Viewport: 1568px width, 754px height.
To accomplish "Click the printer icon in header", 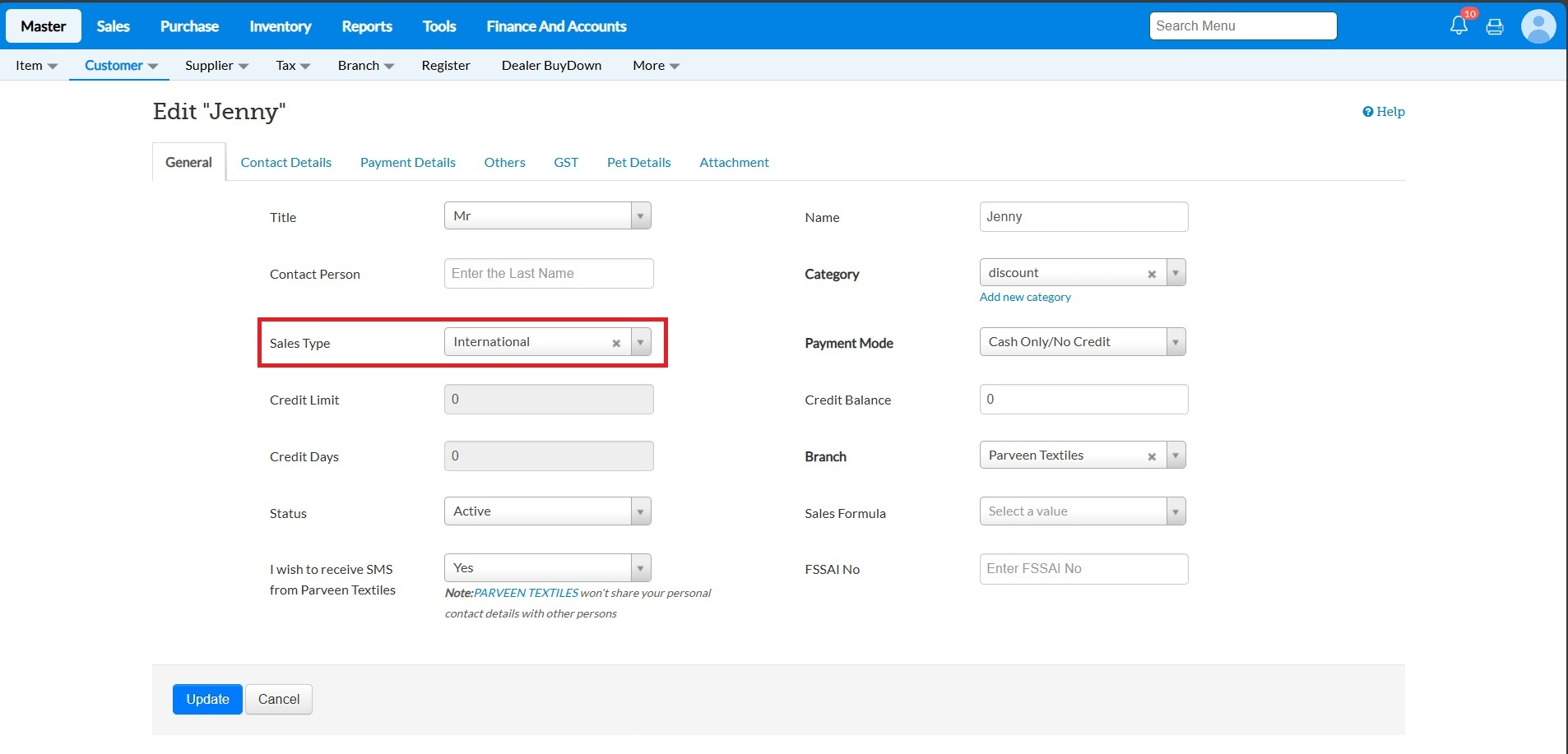I will click(x=1495, y=27).
